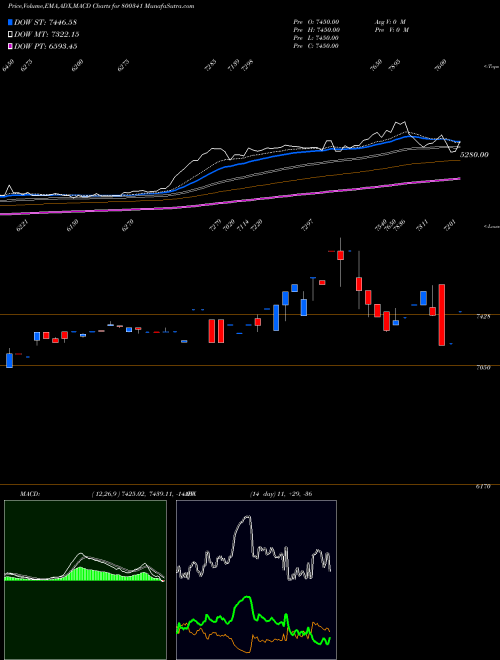
Task: Click inside the green MACD histogram panel
Action: click(x=85, y=580)
